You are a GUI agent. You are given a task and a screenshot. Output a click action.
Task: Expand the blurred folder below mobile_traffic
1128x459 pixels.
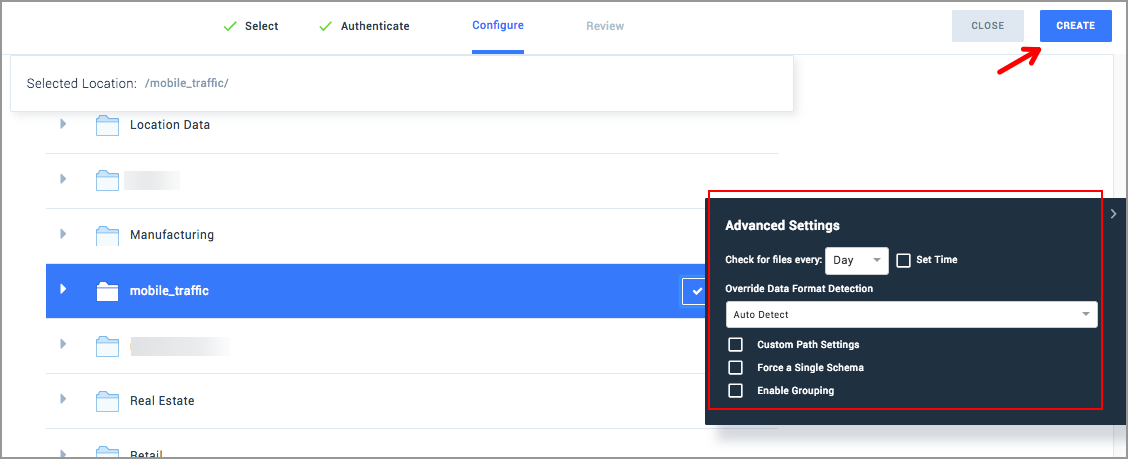(x=63, y=345)
